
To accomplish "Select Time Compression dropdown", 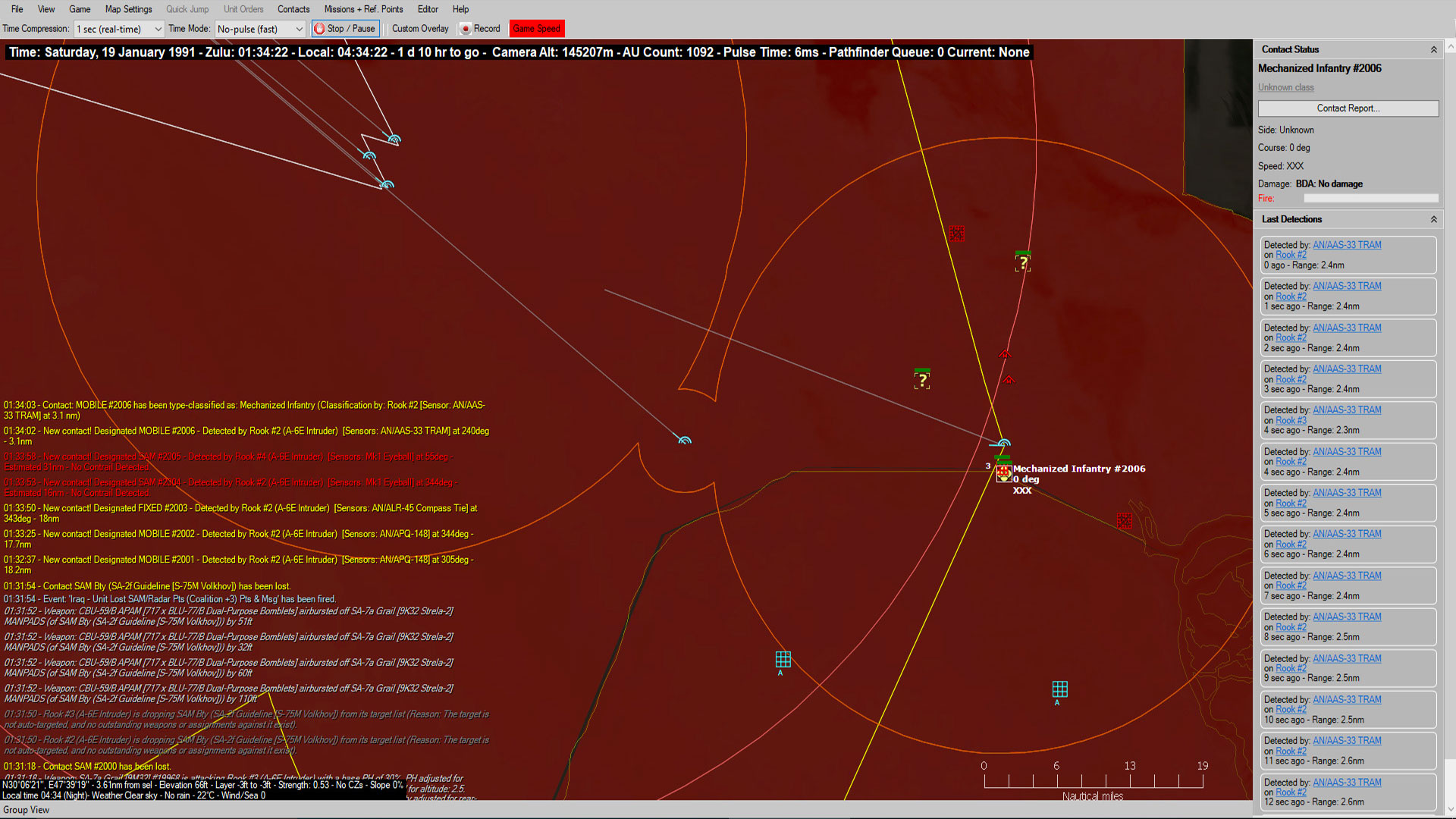I will 118,28.
